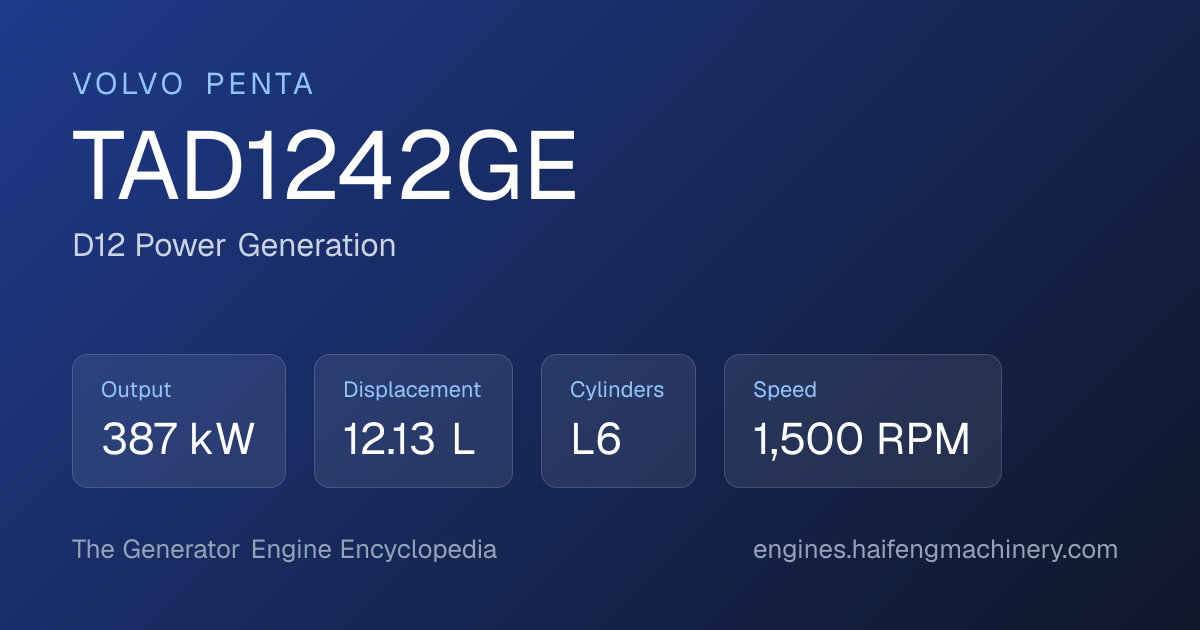This screenshot has width=1200, height=630.
Task: Select the Cylinders L6 card
Action: click(618, 421)
